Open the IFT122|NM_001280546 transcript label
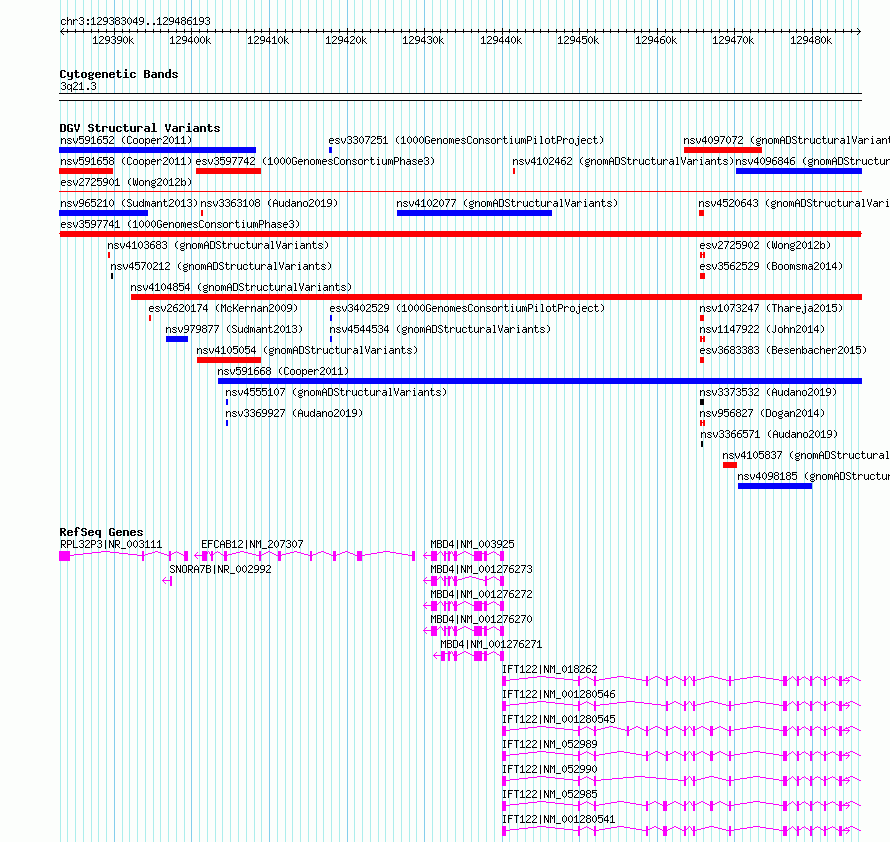Image resolution: width=890 pixels, height=842 pixels. pyautogui.click(x=559, y=694)
